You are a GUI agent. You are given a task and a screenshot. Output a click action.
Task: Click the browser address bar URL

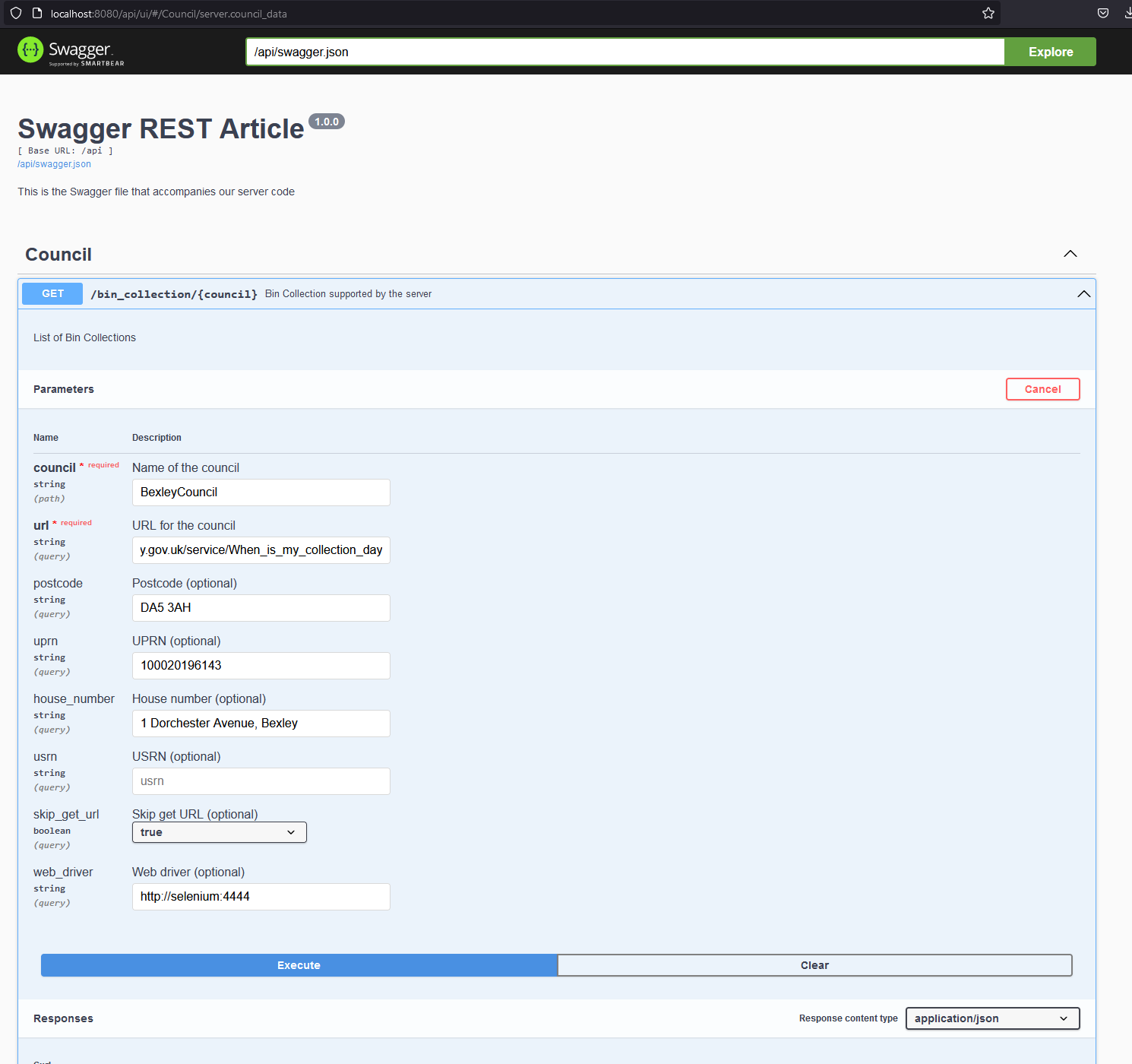tap(169, 14)
